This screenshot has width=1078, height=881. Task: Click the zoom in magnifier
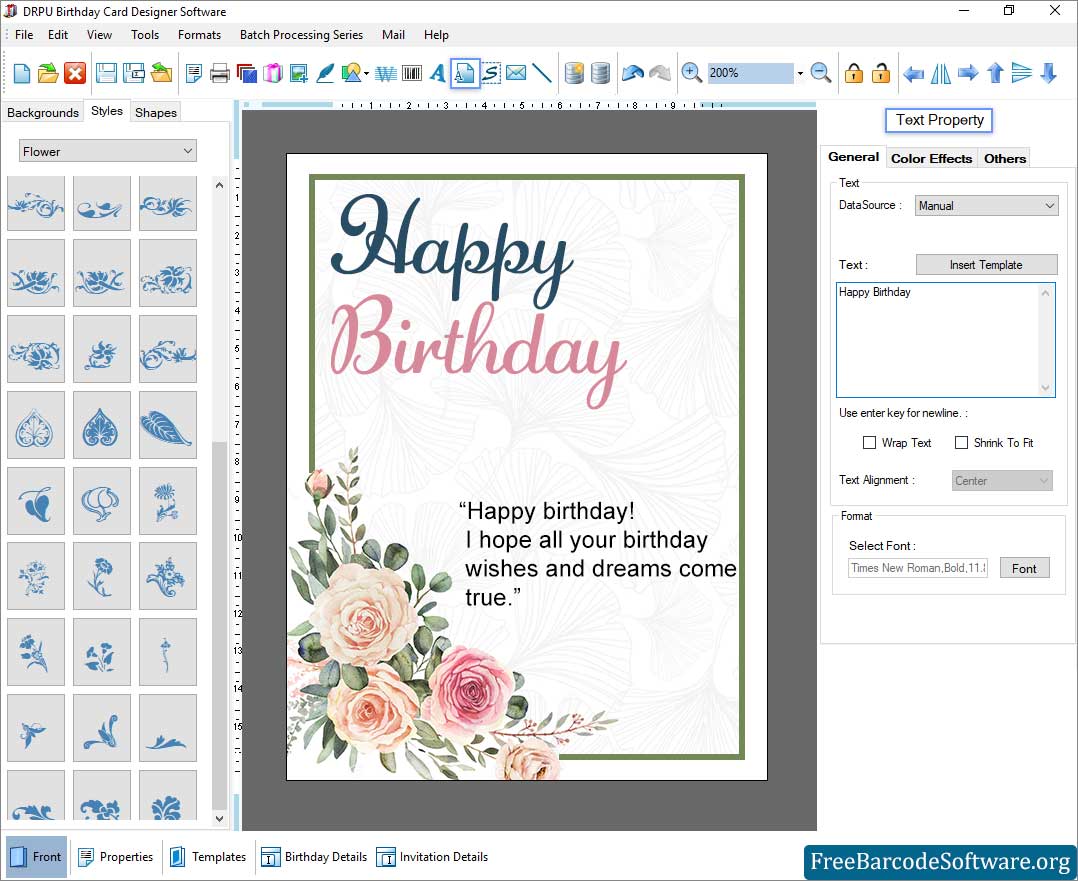coord(691,73)
